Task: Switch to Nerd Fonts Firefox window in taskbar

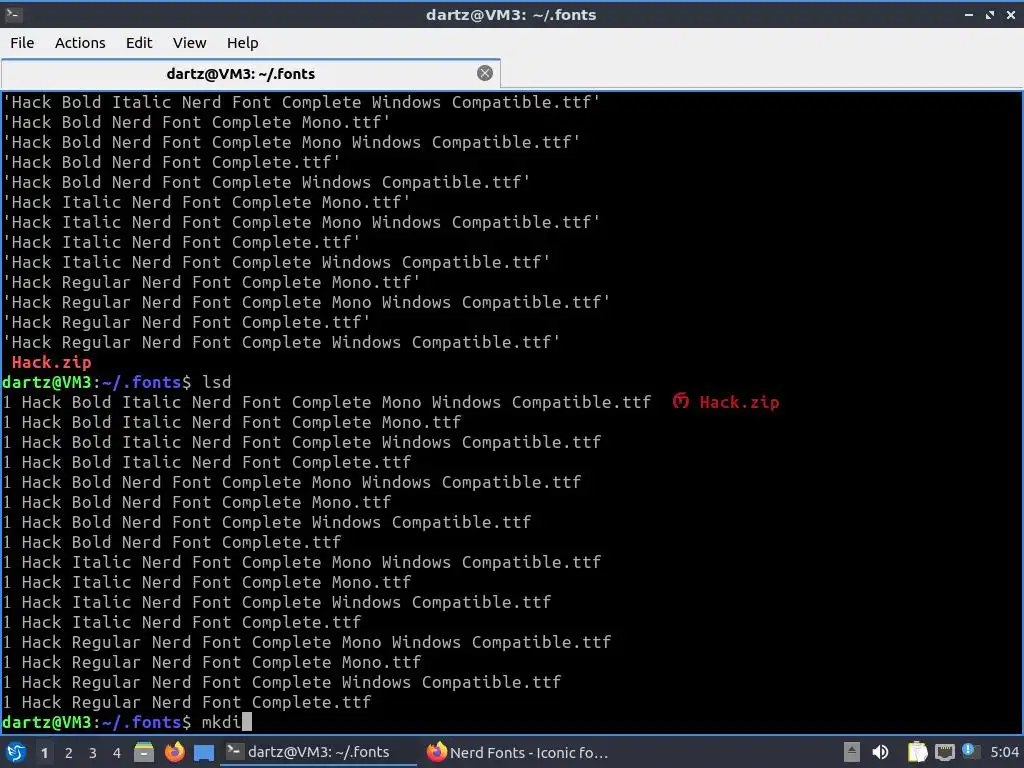Action: (x=517, y=752)
